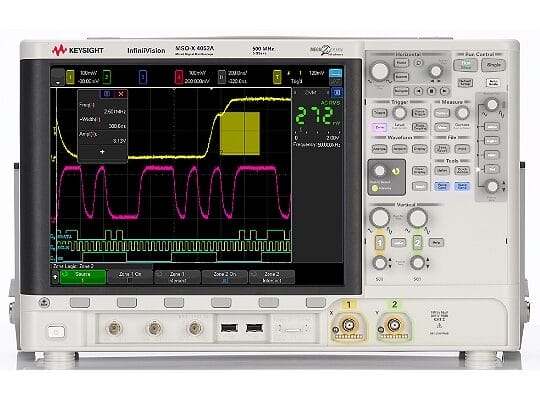Push the Horiz key in Horizontal section
The width and height of the screenshot is (540, 402).
click(x=401, y=63)
